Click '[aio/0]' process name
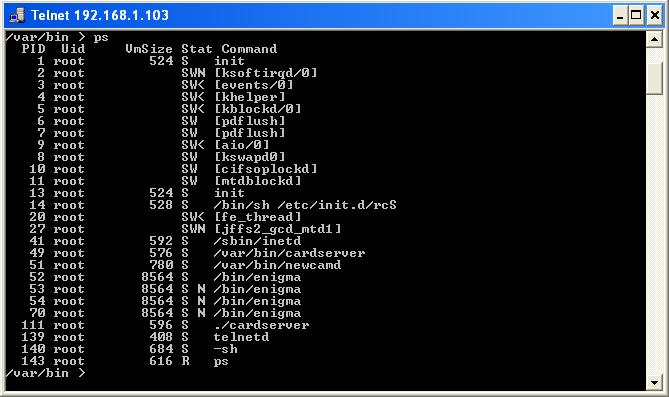The image size is (669, 397). tap(242, 145)
